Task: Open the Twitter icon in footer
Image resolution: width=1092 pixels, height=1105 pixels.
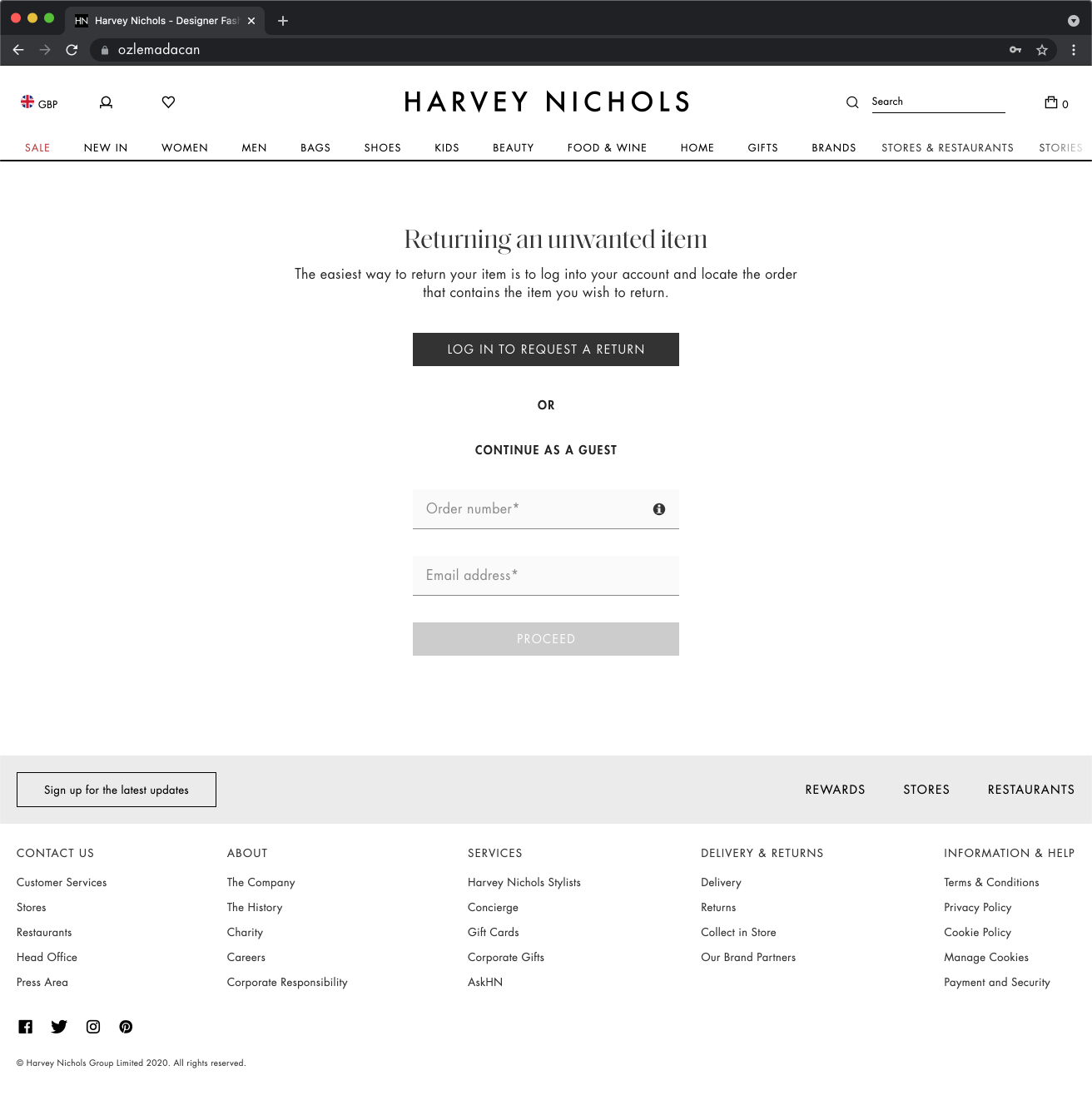Action: pos(59,1027)
